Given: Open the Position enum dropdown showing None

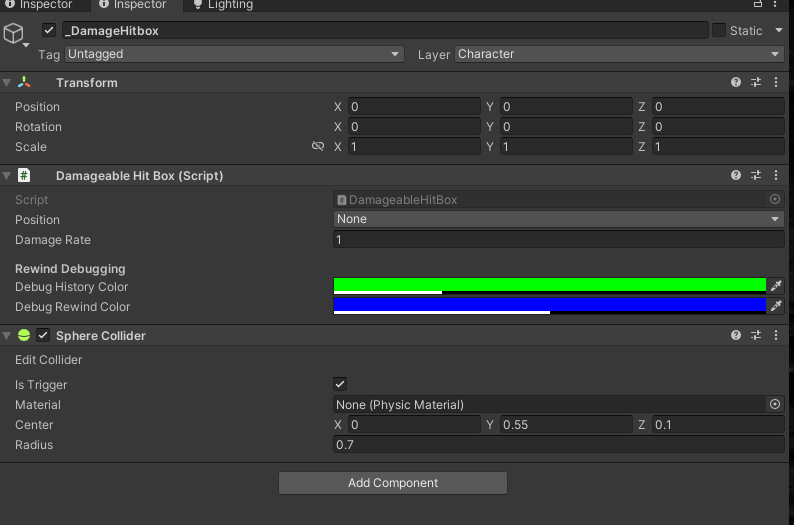Looking at the screenshot, I should pos(559,219).
